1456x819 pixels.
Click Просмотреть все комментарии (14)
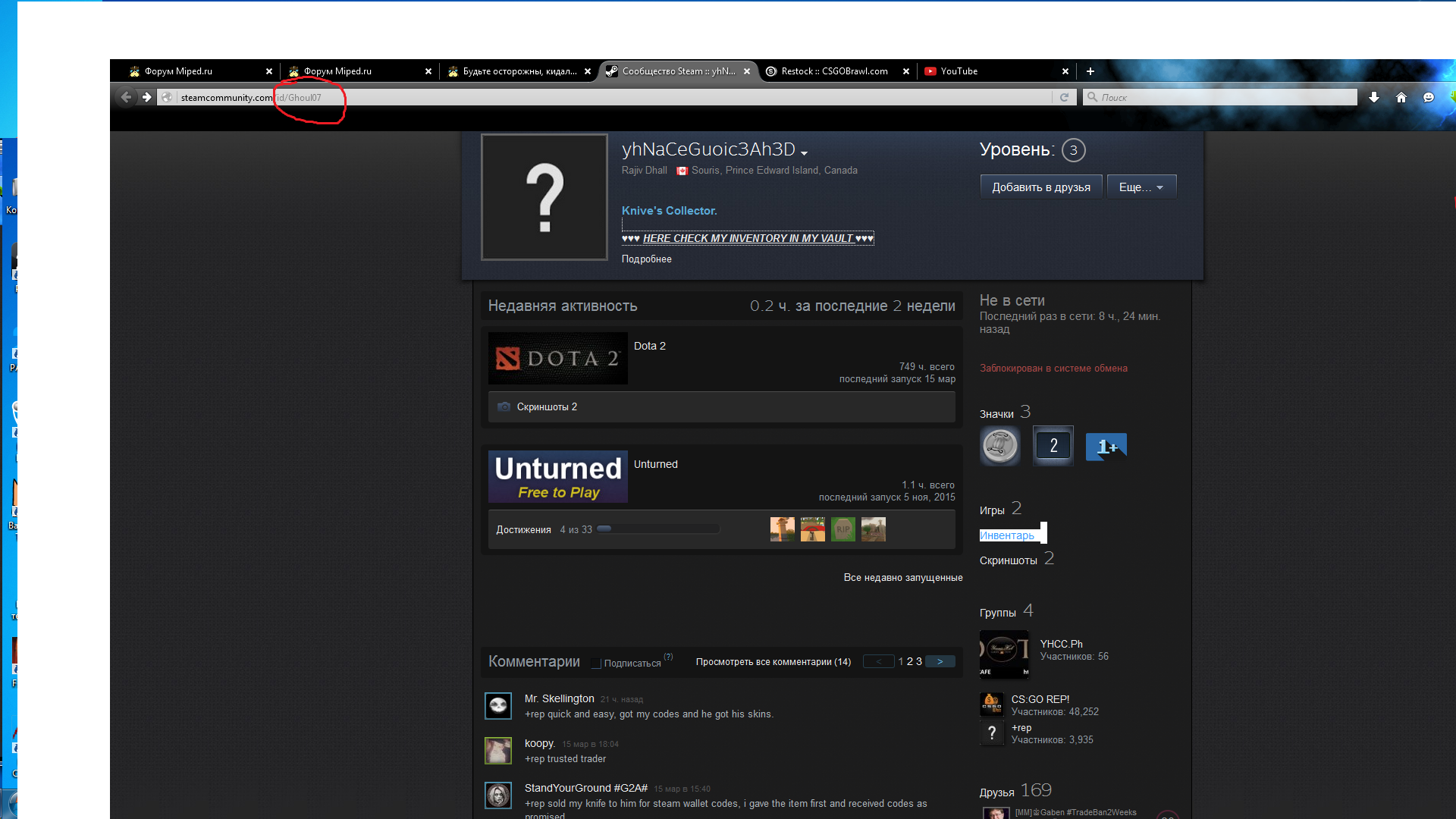pyautogui.click(x=773, y=662)
